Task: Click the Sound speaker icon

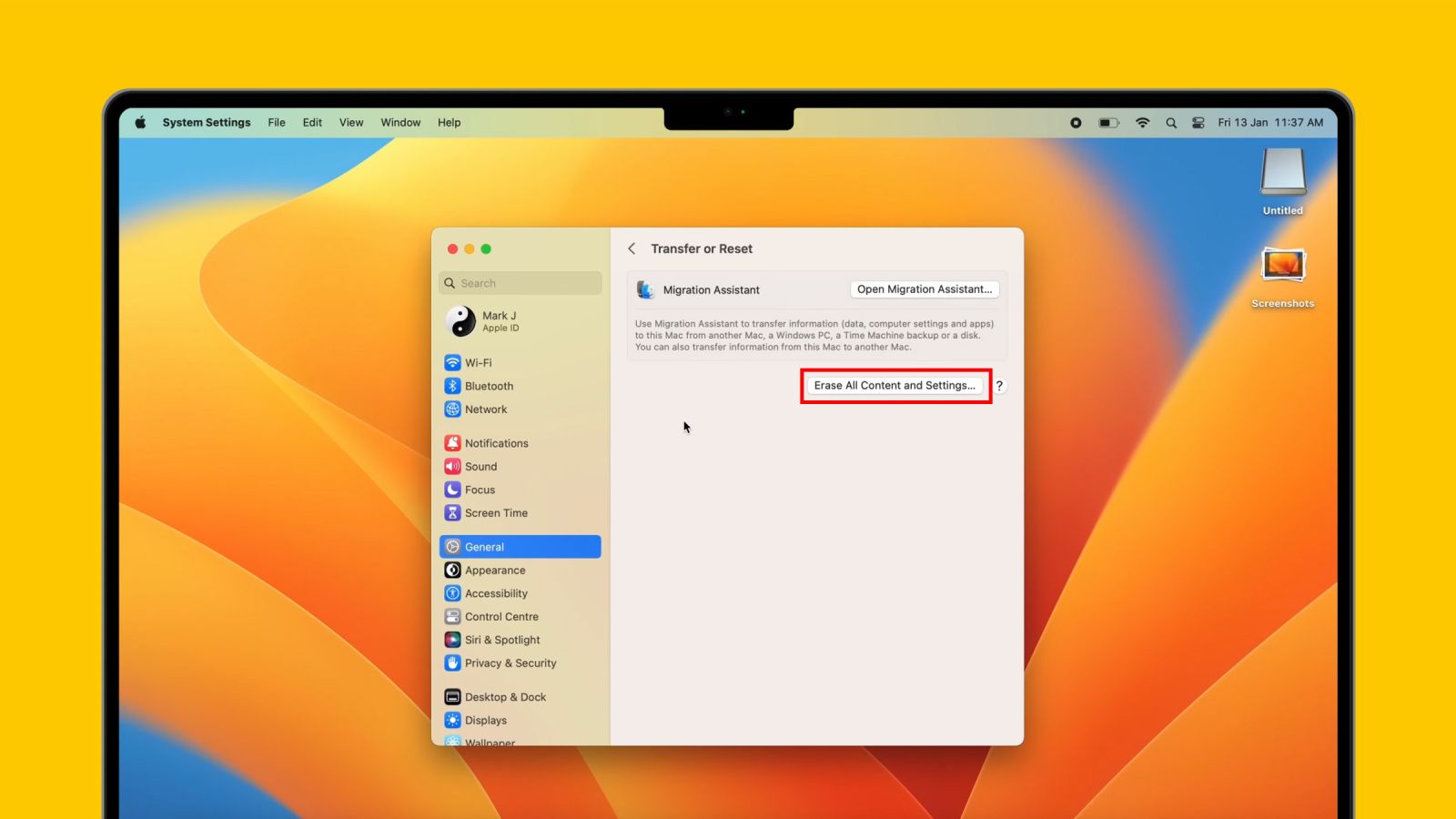Action: click(452, 467)
